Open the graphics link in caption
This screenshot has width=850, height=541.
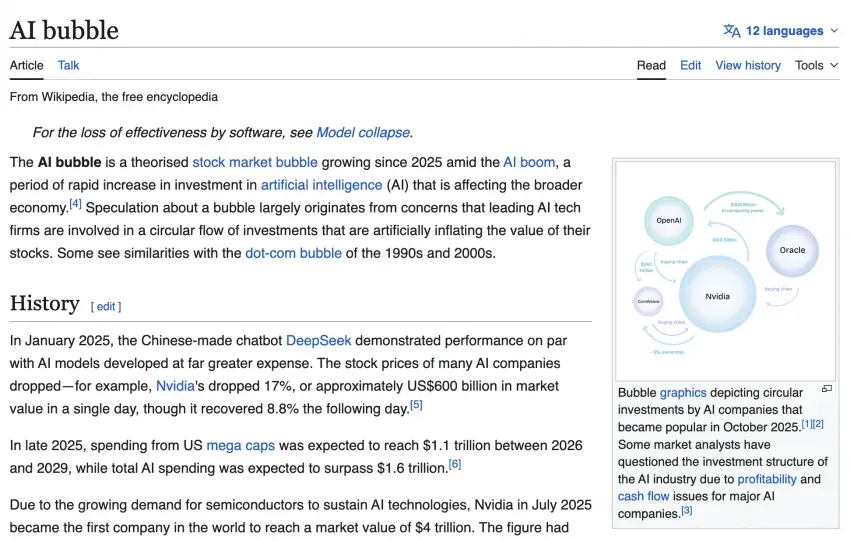[683, 392]
